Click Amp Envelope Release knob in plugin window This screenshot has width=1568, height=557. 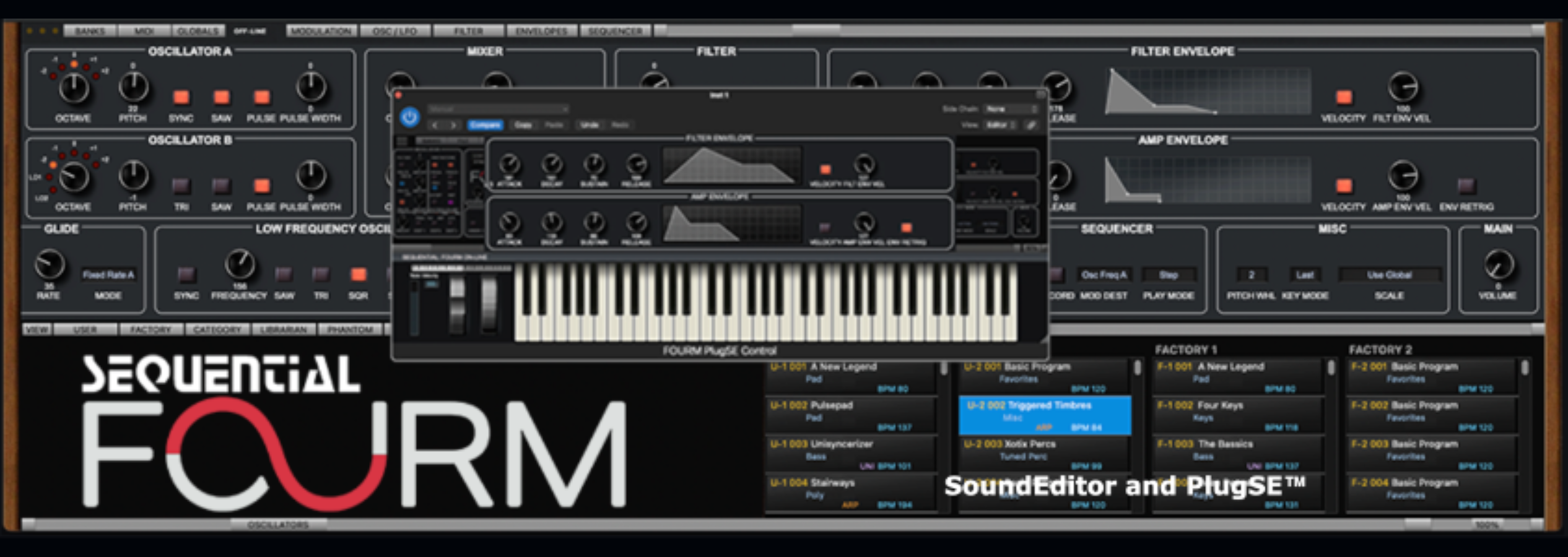coord(637,223)
